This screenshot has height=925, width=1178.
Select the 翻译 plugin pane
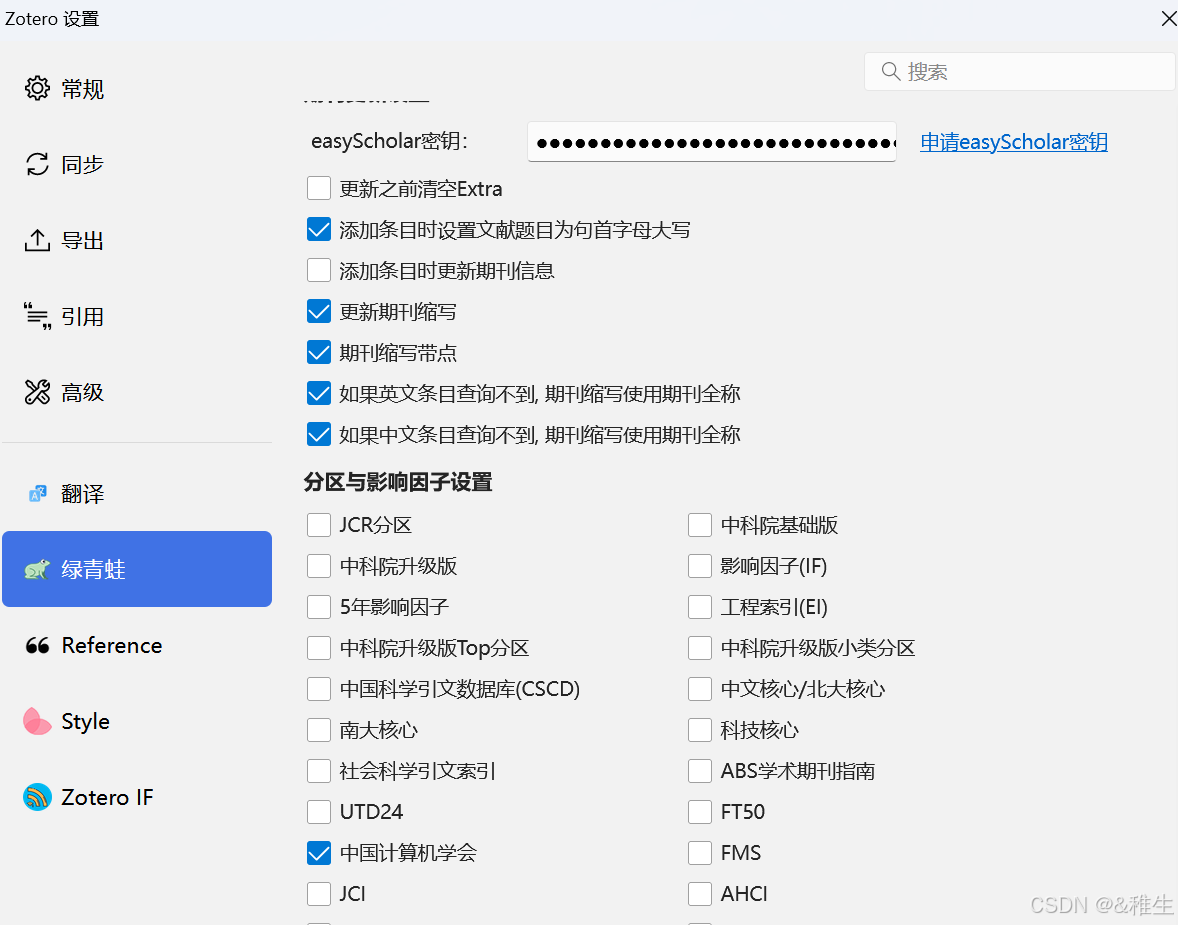[x=137, y=494]
